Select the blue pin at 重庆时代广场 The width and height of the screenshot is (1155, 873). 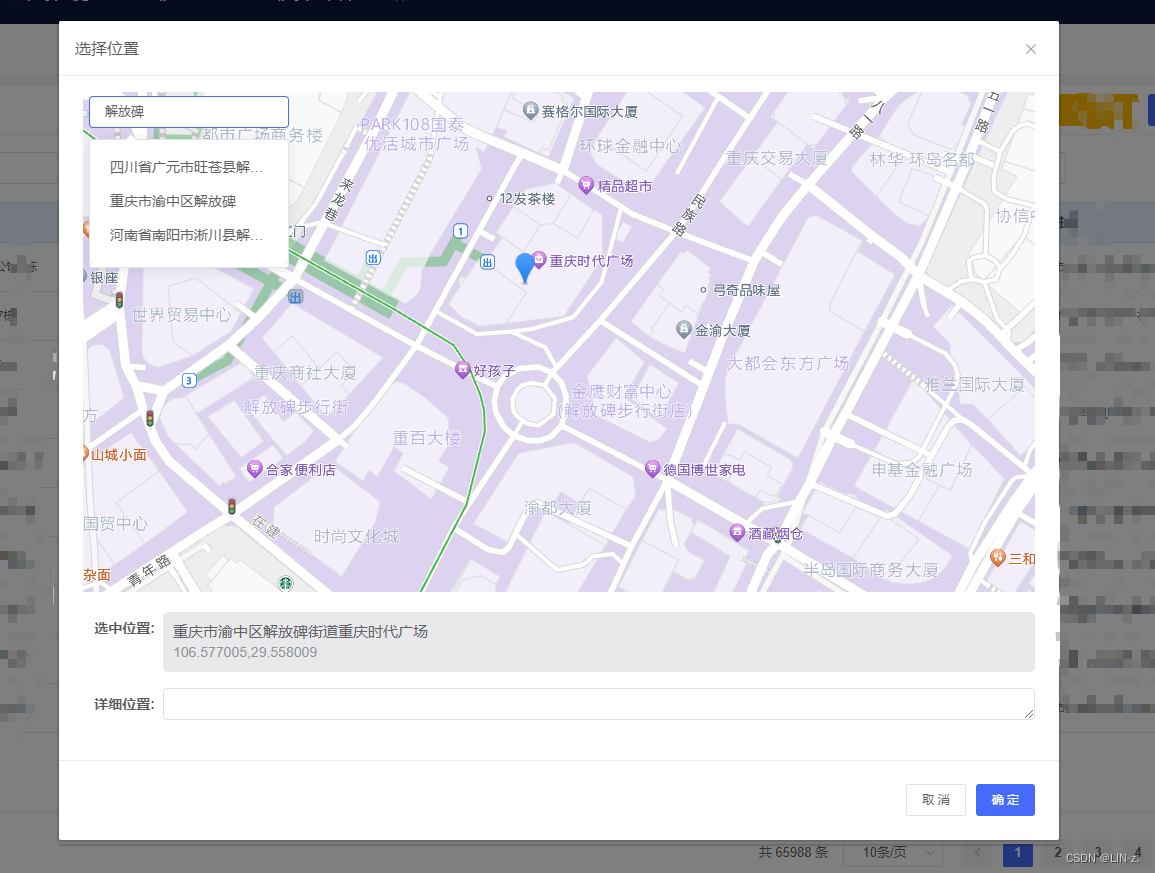point(524,265)
